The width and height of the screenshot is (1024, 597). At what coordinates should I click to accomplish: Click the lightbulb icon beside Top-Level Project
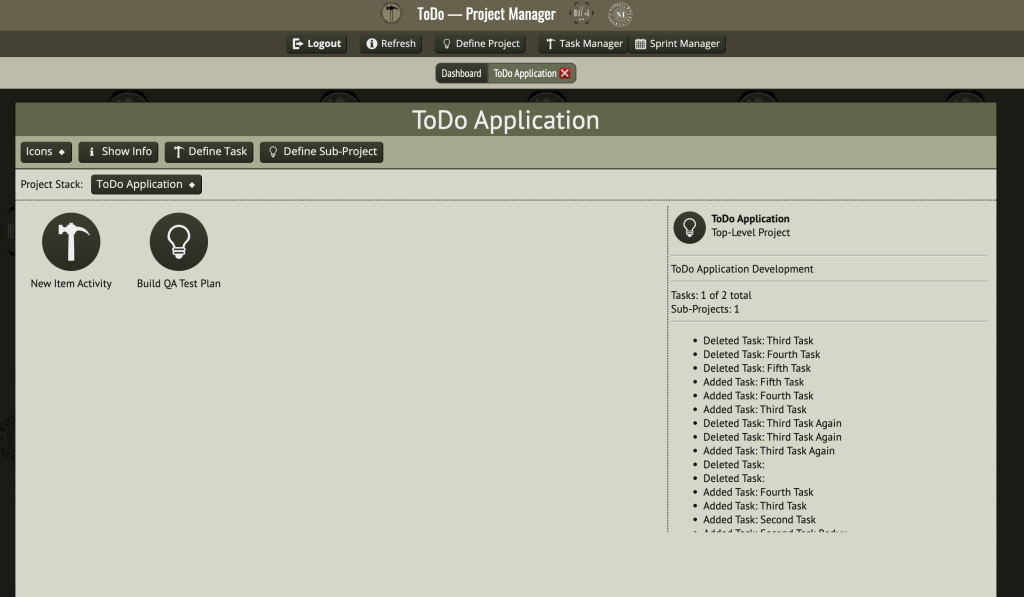pos(689,226)
